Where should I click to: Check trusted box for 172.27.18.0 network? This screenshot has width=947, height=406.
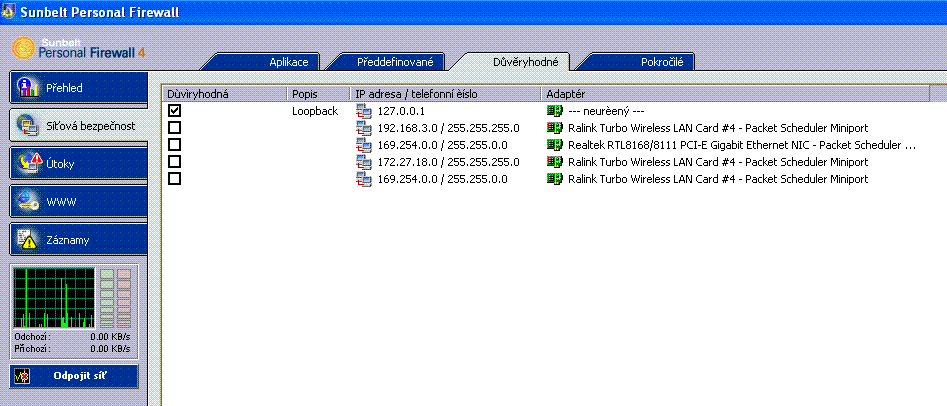[x=174, y=161]
